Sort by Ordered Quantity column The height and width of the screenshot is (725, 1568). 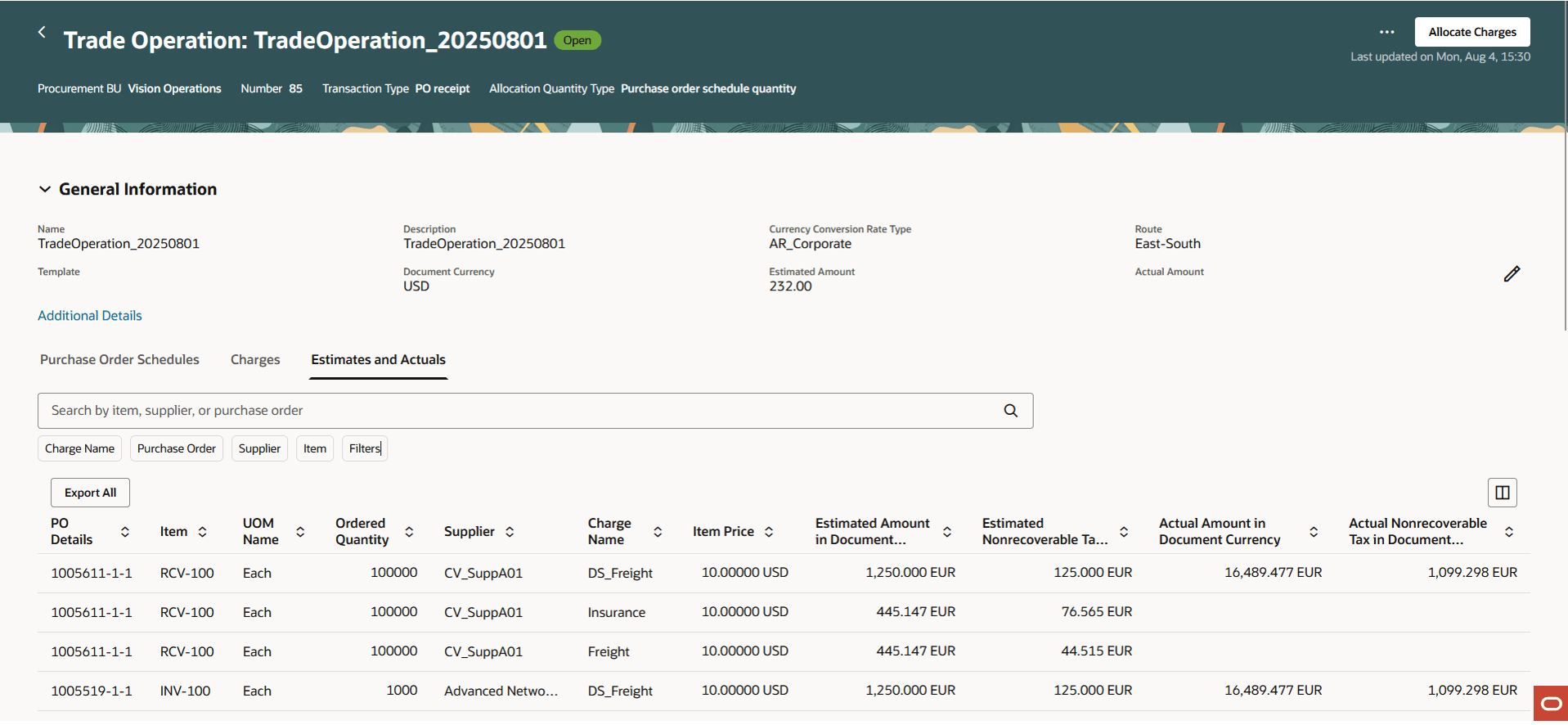[x=409, y=532]
